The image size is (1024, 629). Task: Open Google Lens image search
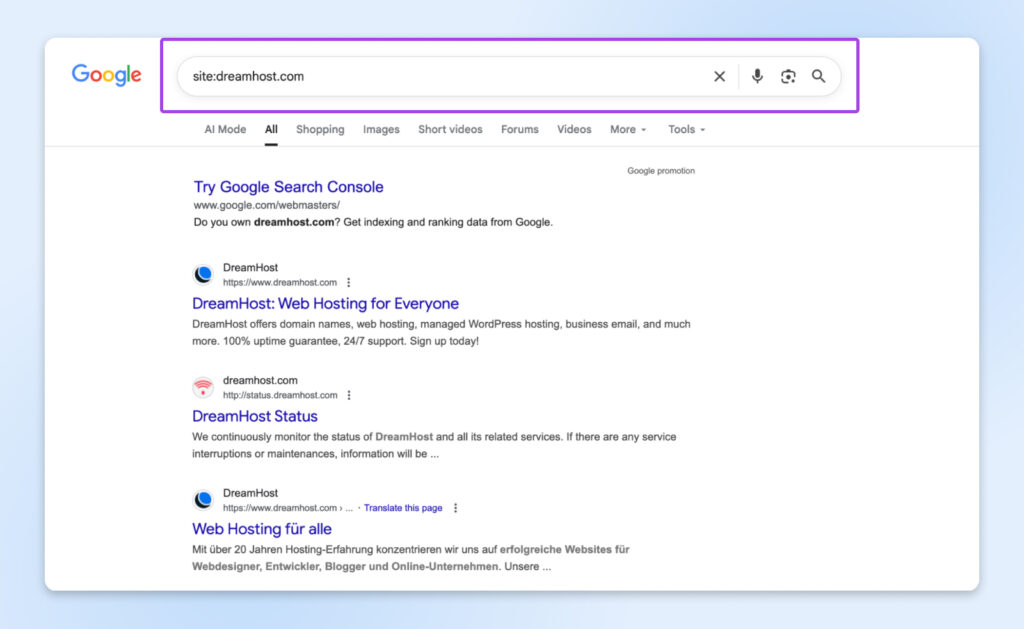point(788,76)
